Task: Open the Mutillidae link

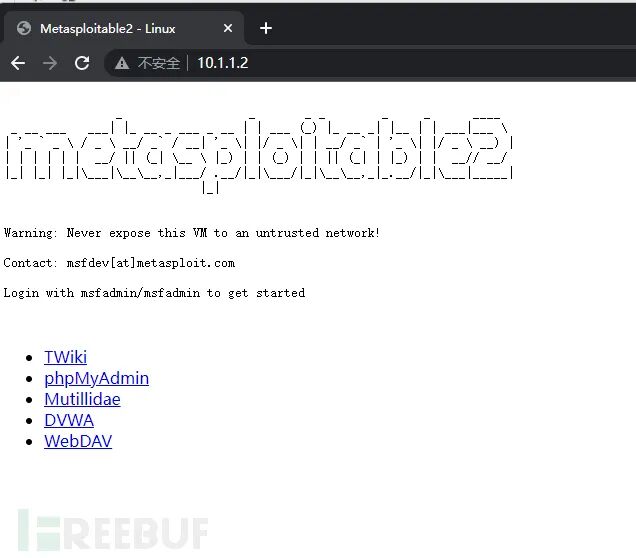Action: [82, 399]
